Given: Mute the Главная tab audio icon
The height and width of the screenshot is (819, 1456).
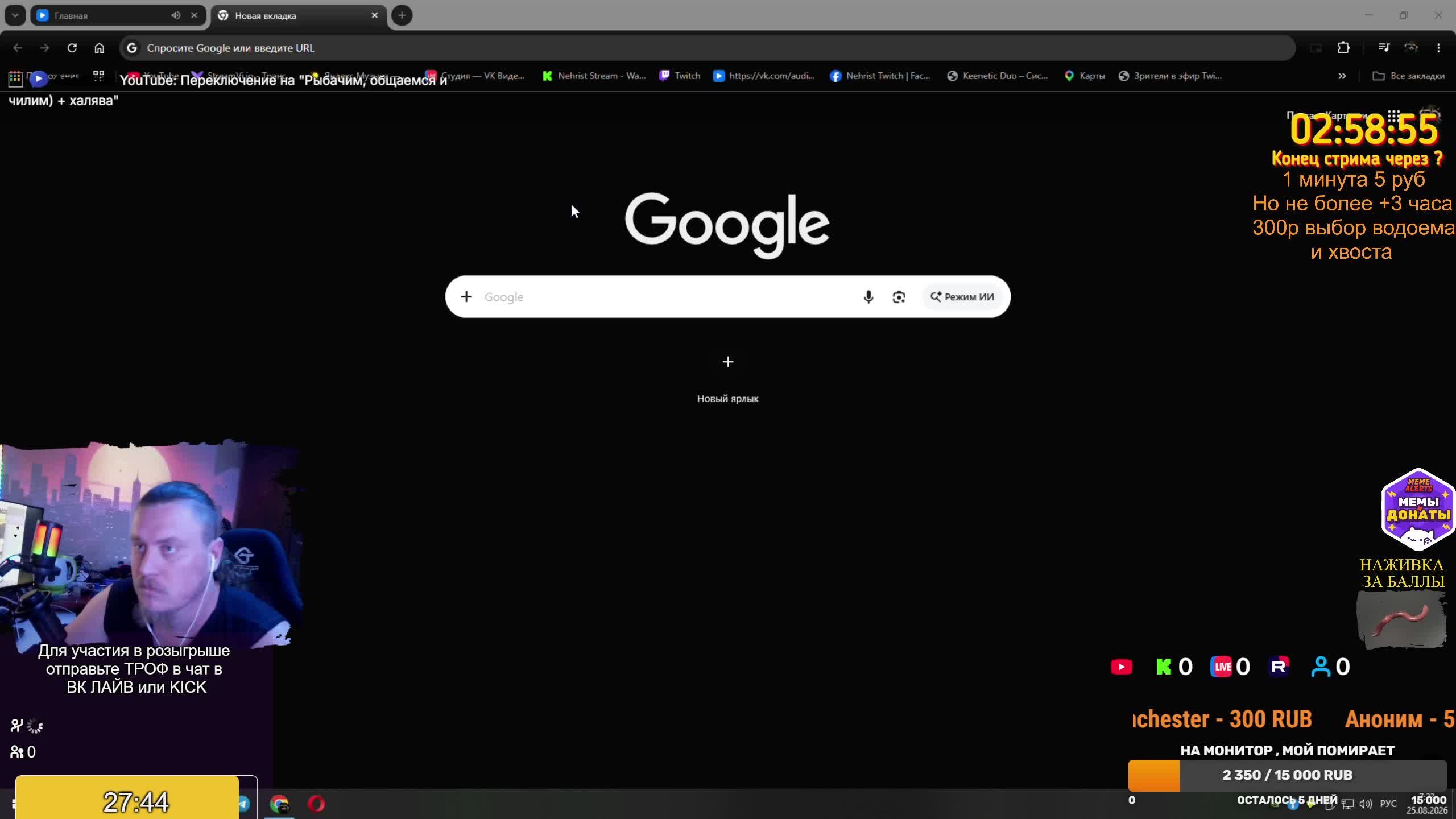Looking at the screenshot, I should [x=176, y=15].
